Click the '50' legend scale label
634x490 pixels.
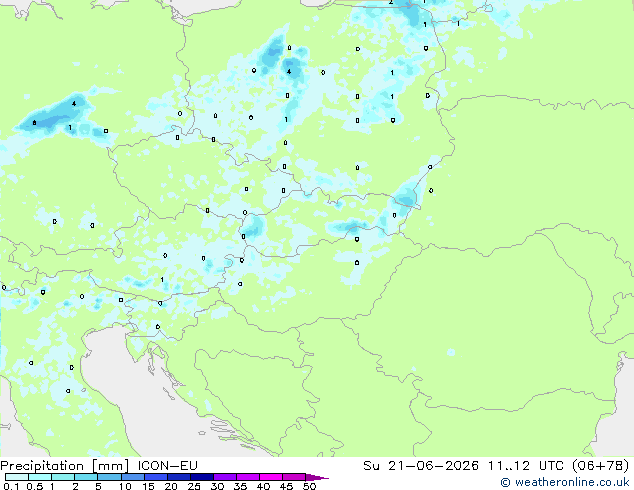pos(309,486)
